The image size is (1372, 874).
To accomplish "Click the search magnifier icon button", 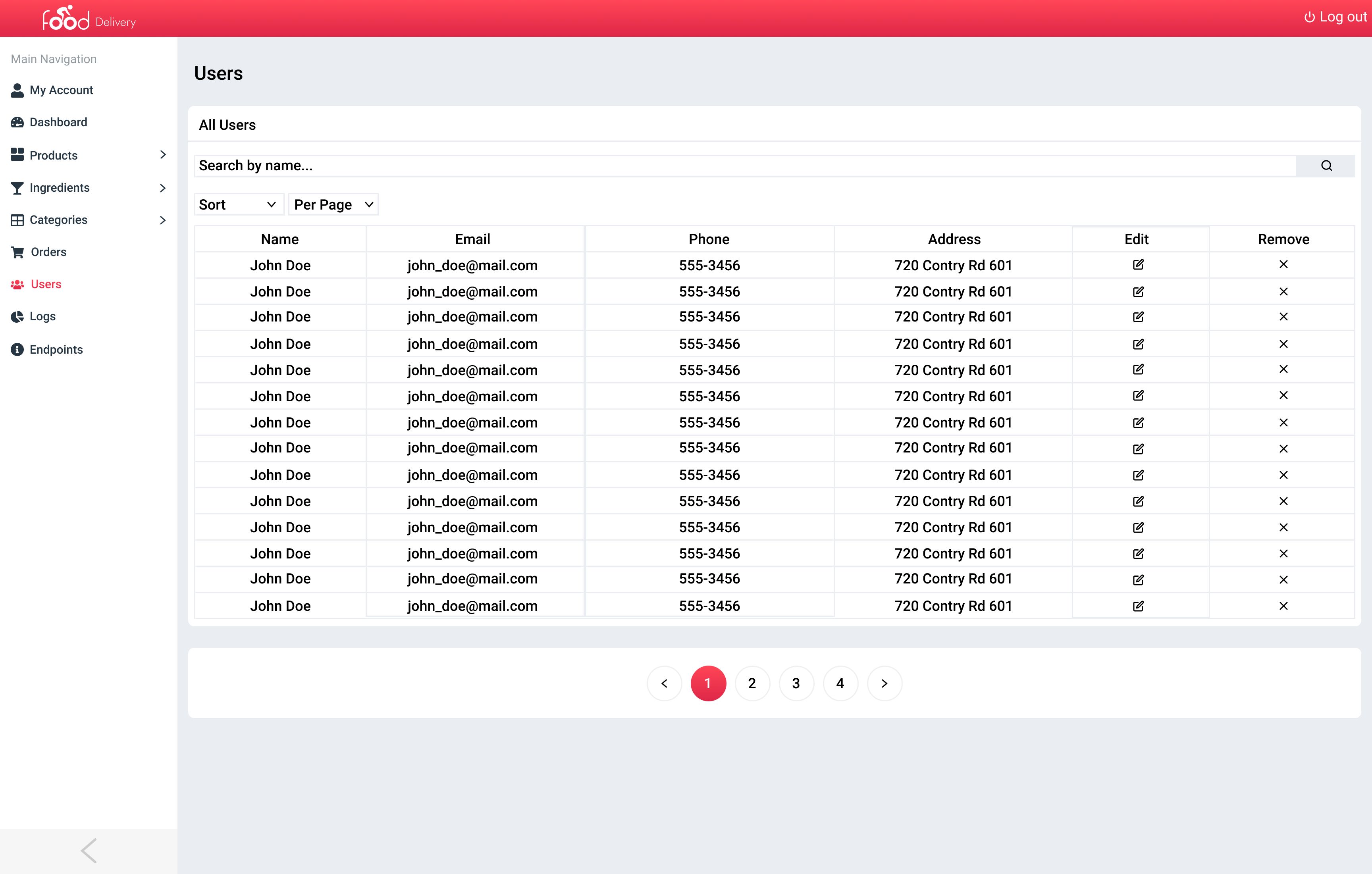I will pyautogui.click(x=1326, y=166).
